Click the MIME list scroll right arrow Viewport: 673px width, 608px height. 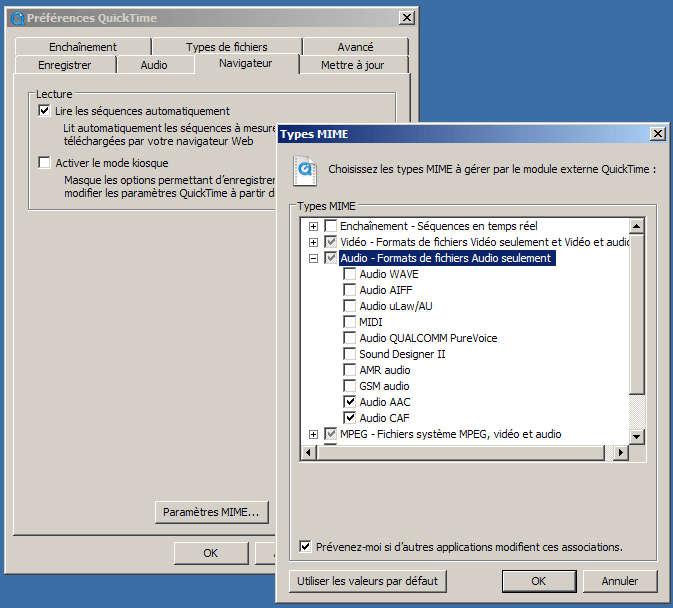621,452
